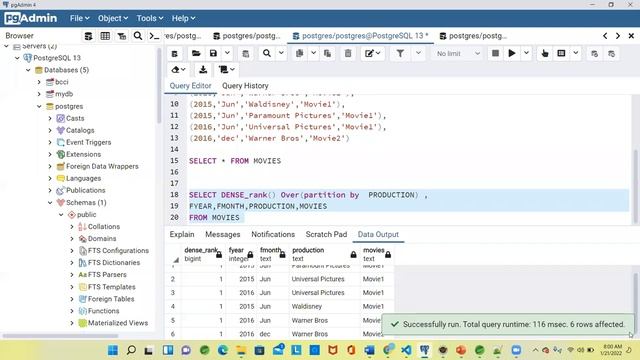Click the Macros toolbar icon
The height and width of the screenshot is (360, 640).
[x=227, y=70]
